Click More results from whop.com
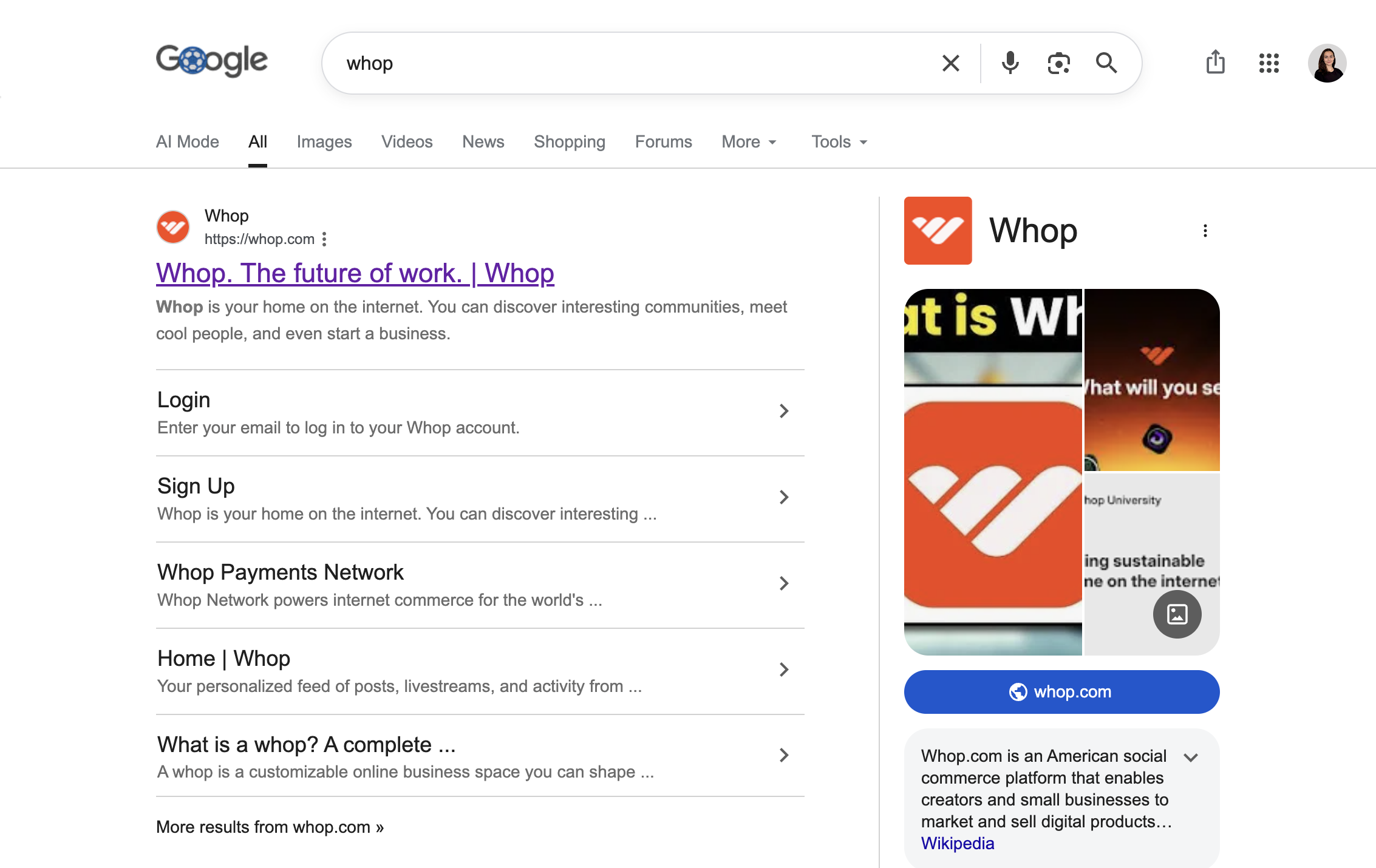The width and height of the screenshot is (1376, 868). coord(270,827)
